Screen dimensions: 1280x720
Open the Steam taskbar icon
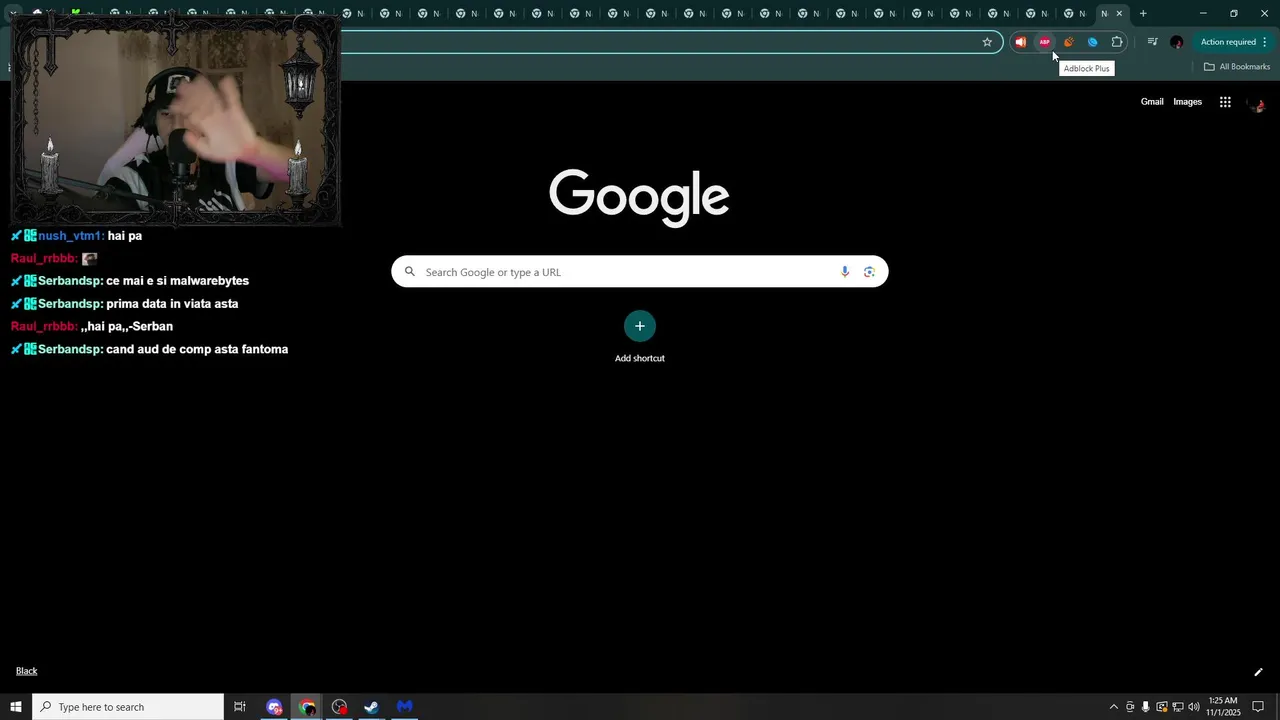[x=371, y=707]
